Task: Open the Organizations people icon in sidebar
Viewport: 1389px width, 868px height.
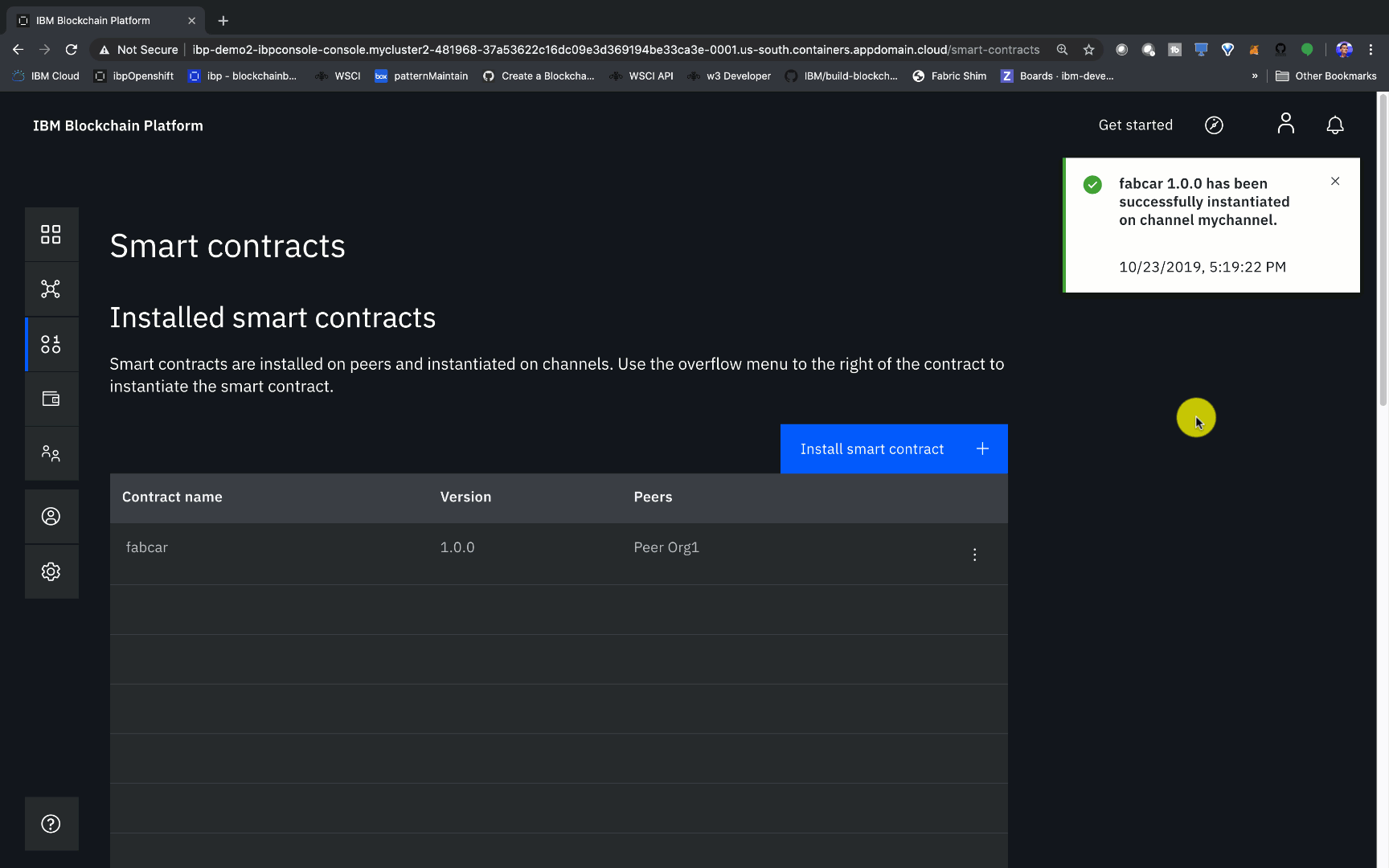Action: 51,453
